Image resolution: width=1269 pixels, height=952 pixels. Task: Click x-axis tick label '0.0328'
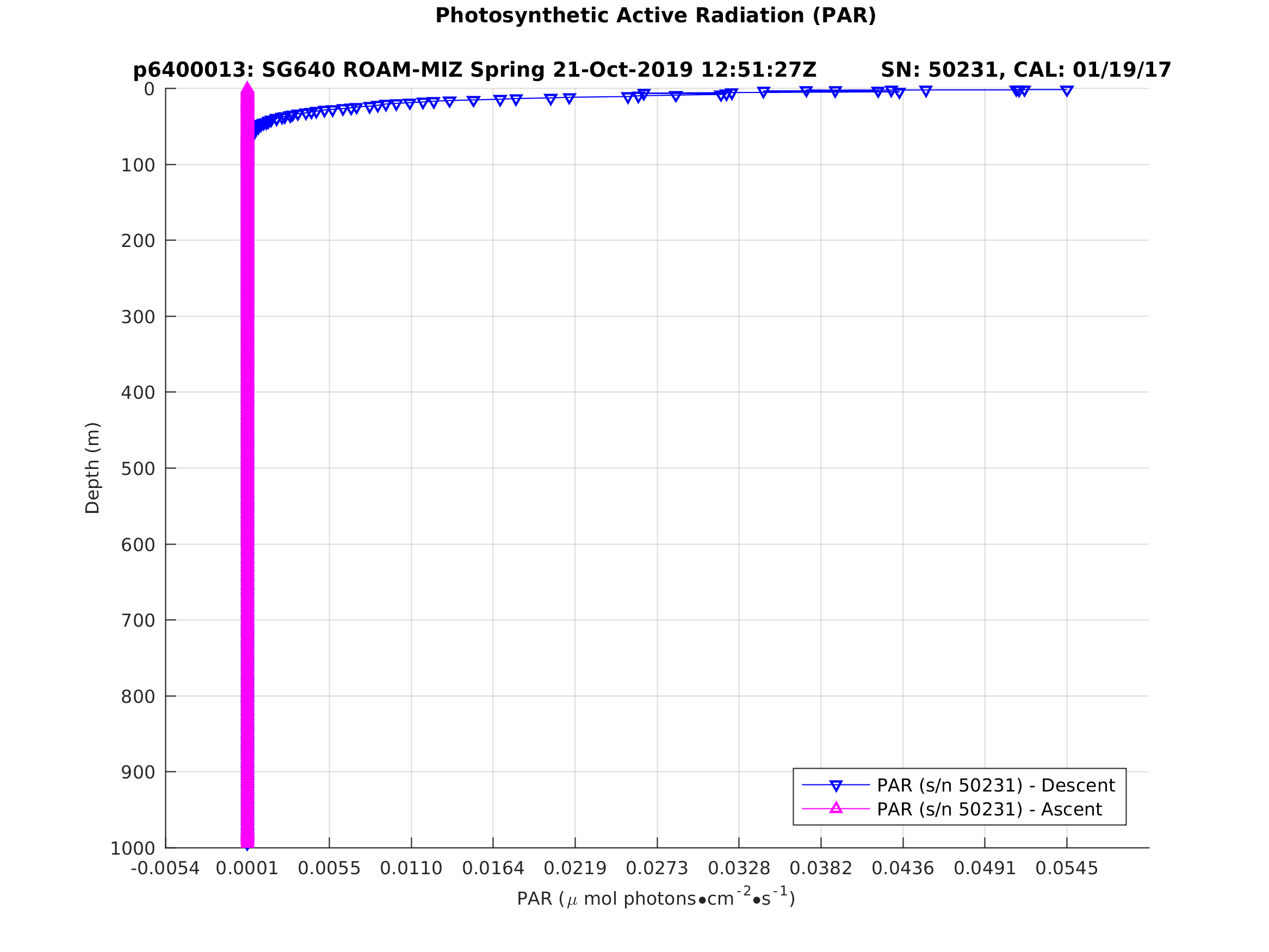click(739, 868)
